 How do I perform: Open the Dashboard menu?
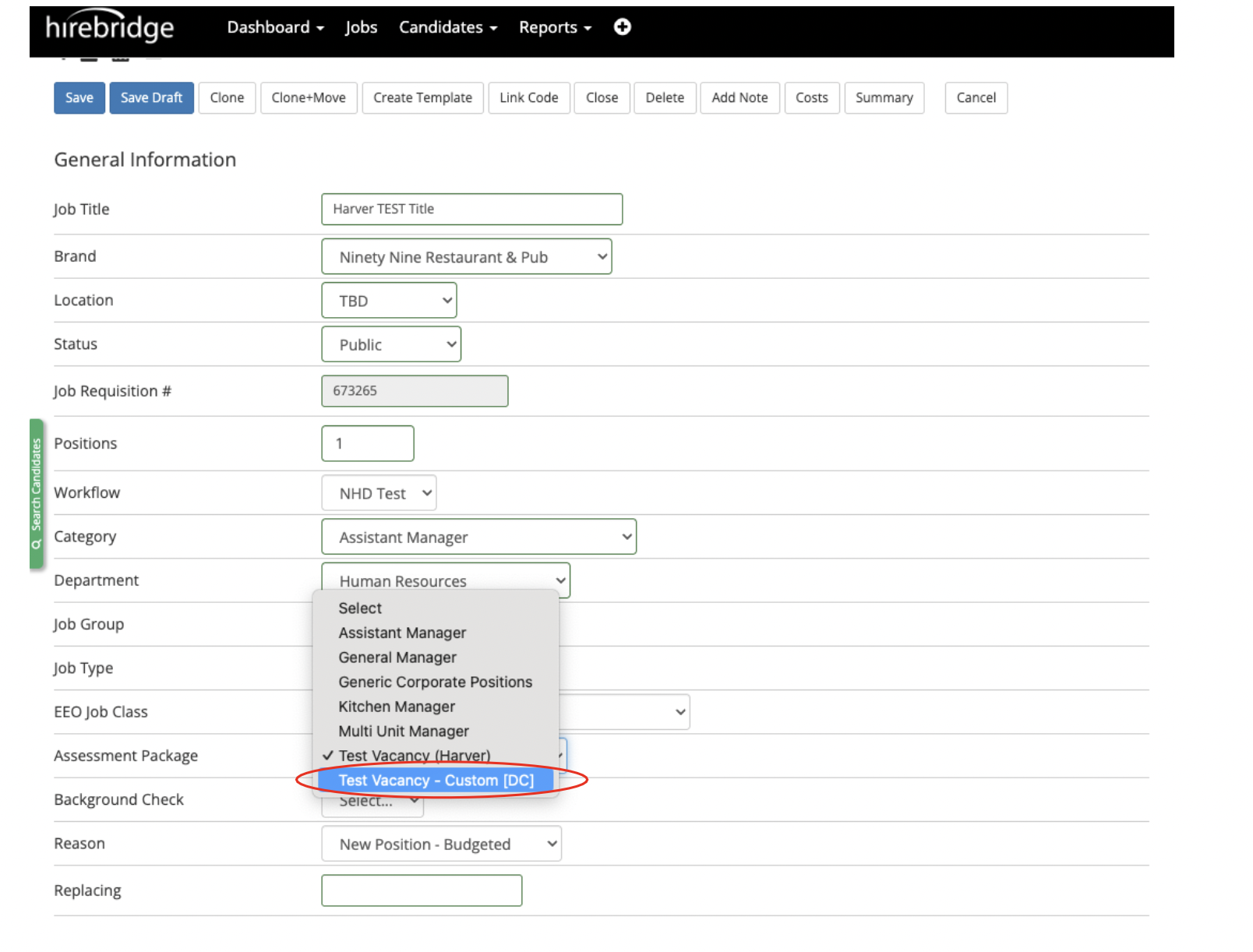click(275, 27)
